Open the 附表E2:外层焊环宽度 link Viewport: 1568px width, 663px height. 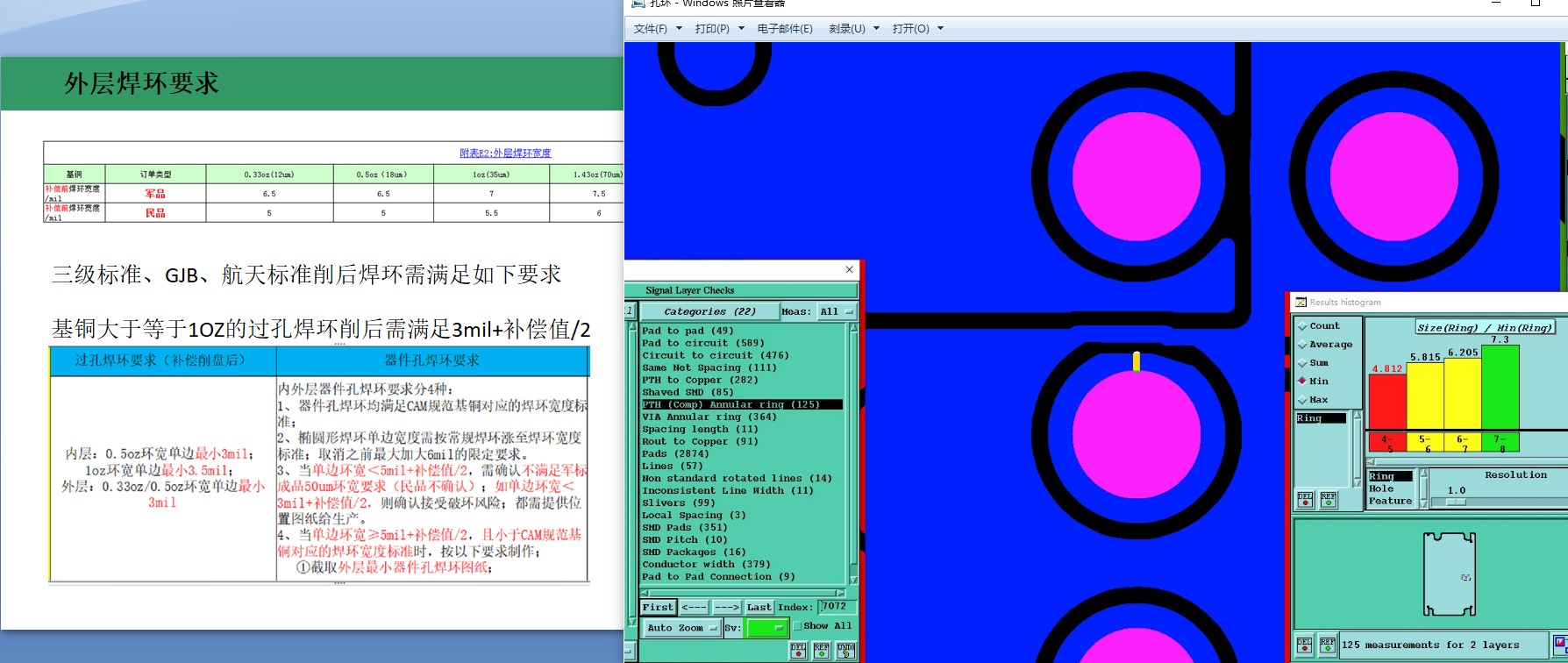[x=505, y=153]
